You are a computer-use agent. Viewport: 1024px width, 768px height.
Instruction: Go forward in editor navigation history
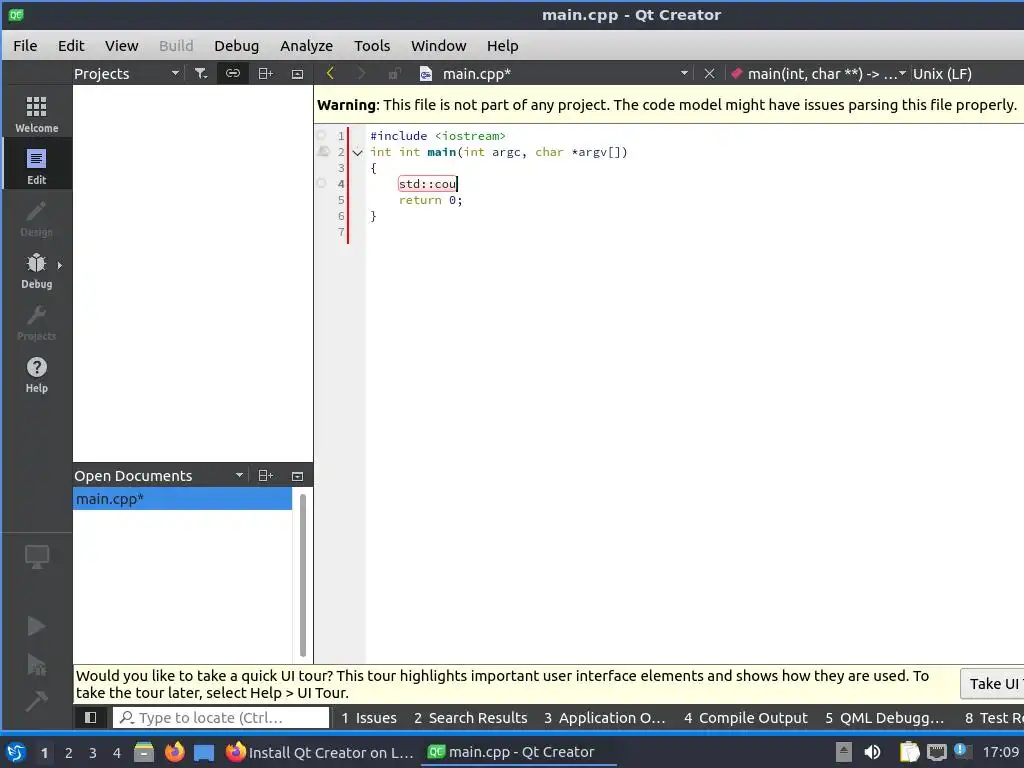(x=361, y=74)
